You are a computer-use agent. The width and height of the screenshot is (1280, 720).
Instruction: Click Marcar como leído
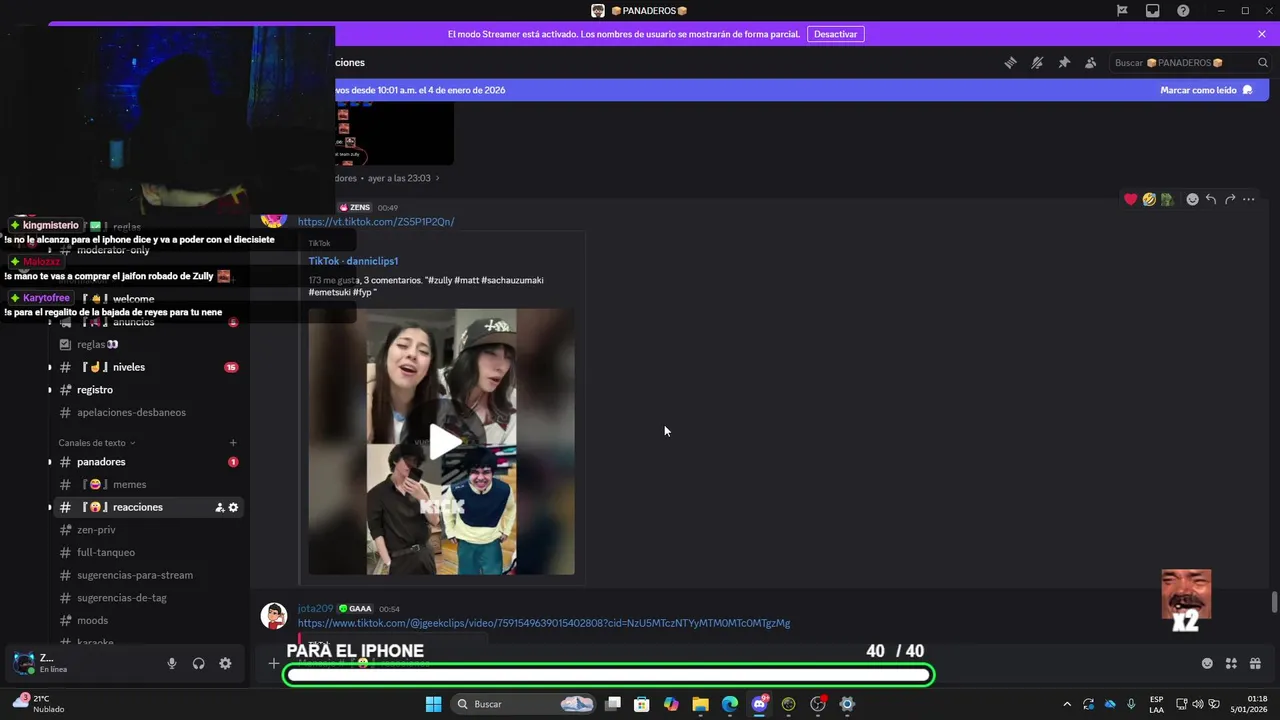[x=1206, y=90]
